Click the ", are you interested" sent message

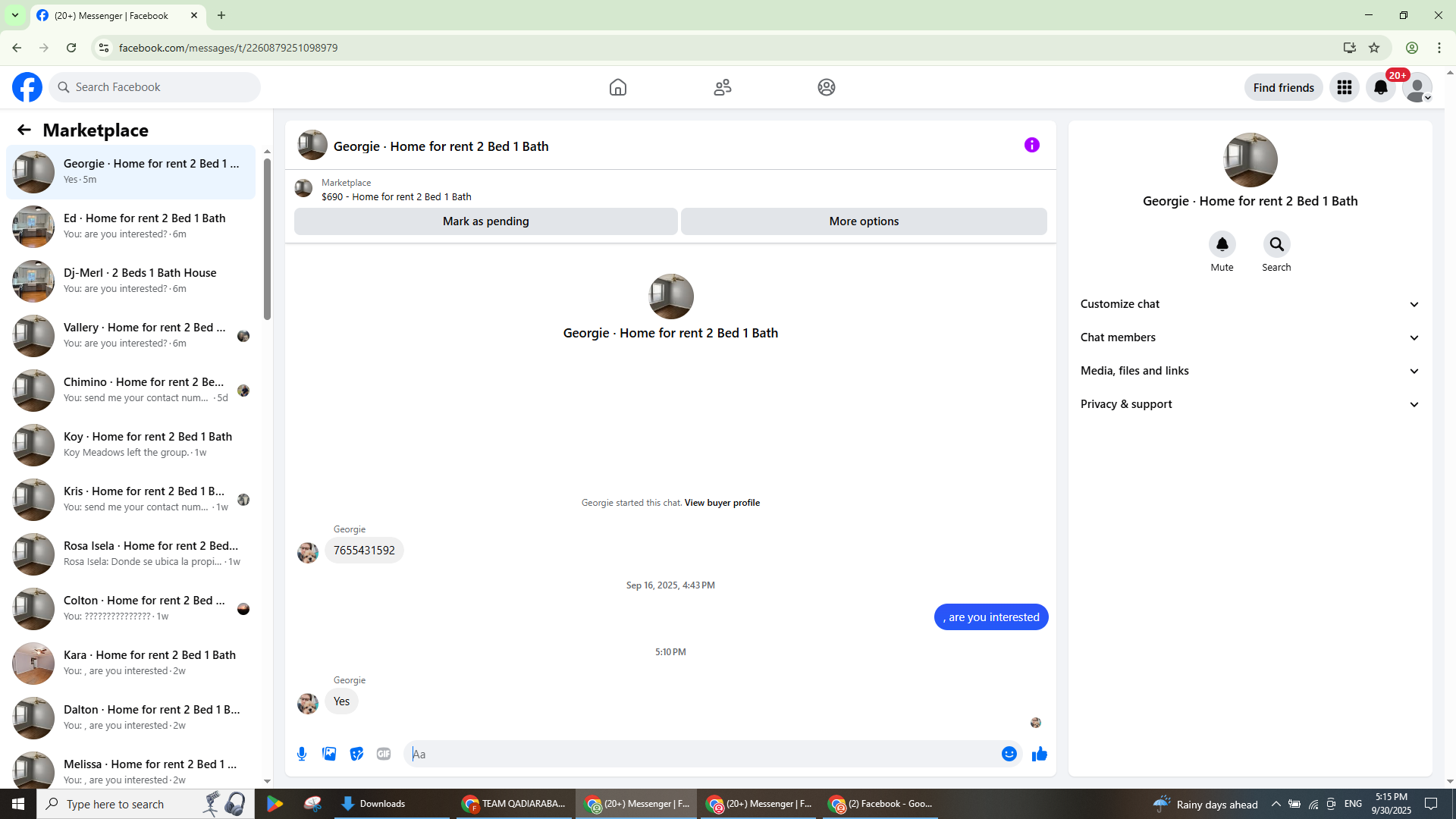click(991, 617)
